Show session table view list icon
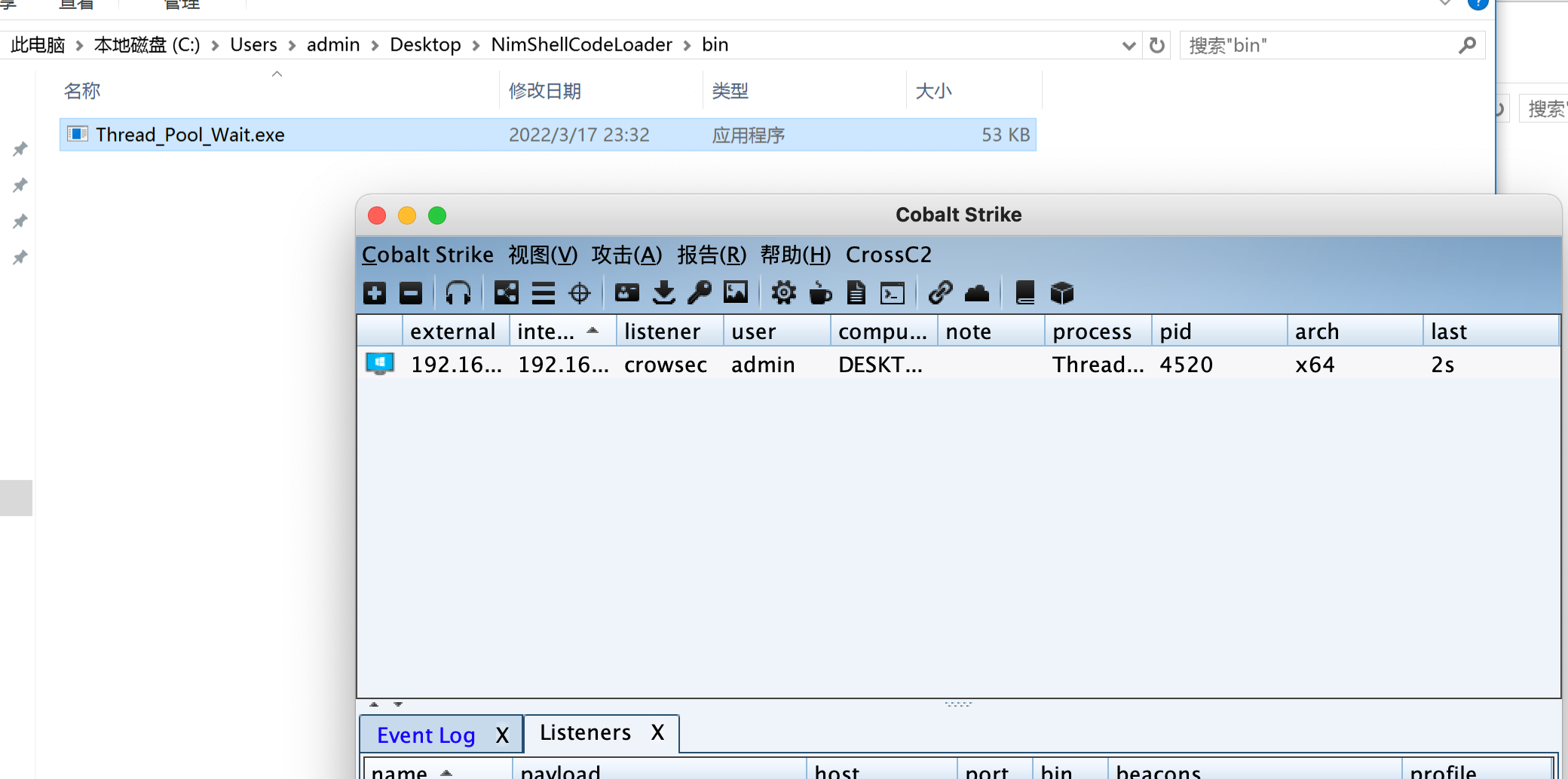The width and height of the screenshot is (1568, 779). [543, 293]
